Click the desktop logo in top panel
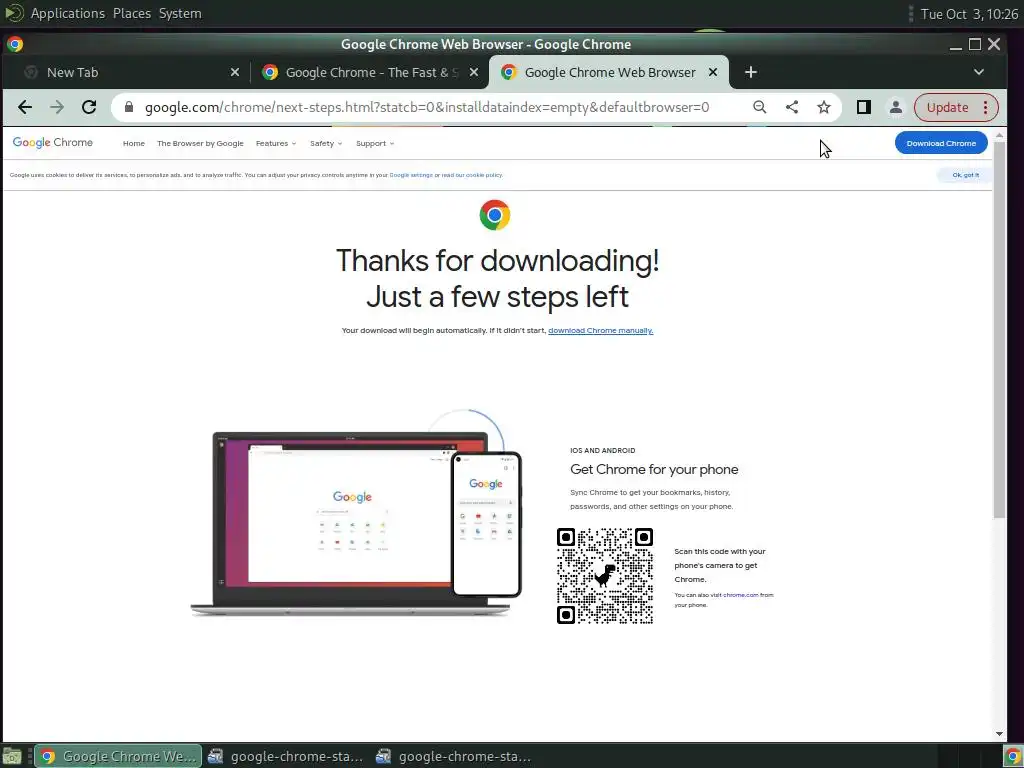The image size is (1024, 768). (x=14, y=13)
